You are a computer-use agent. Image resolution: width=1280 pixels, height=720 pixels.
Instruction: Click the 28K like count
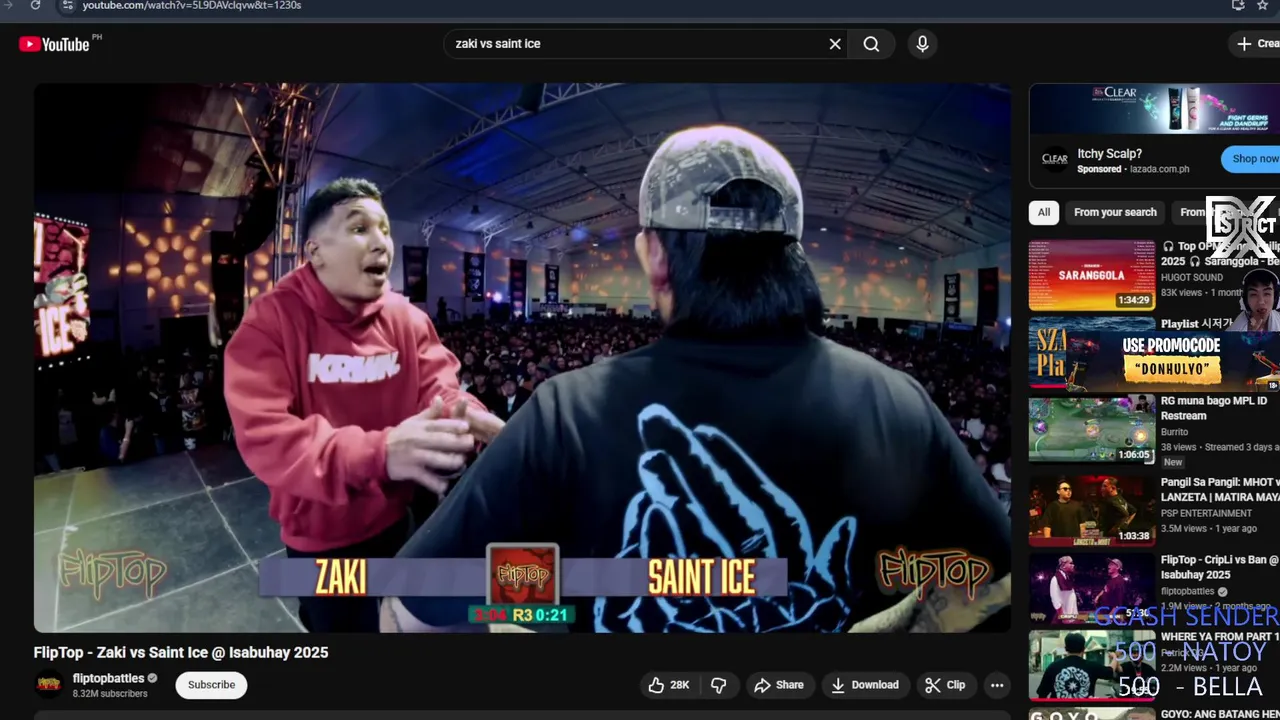tap(680, 685)
